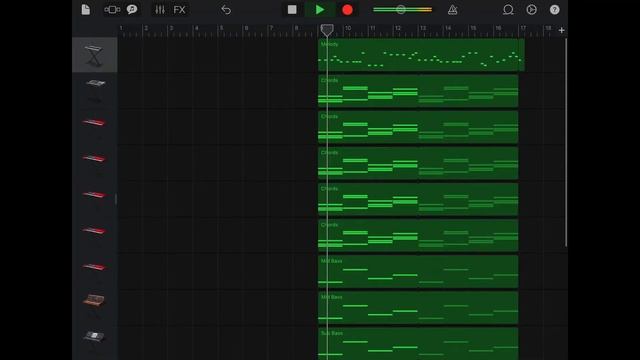The width and height of the screenshot is (640, 360).
Task: Click the vertical track scrollbar
Action: [x=566, y=143]
